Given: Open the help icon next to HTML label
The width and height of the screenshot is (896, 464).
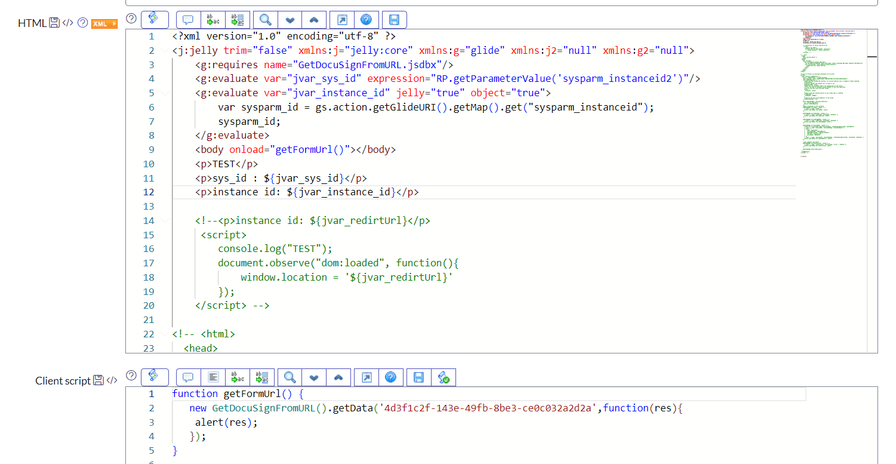Looking at the screenshot, I should (x=82, y=23).
